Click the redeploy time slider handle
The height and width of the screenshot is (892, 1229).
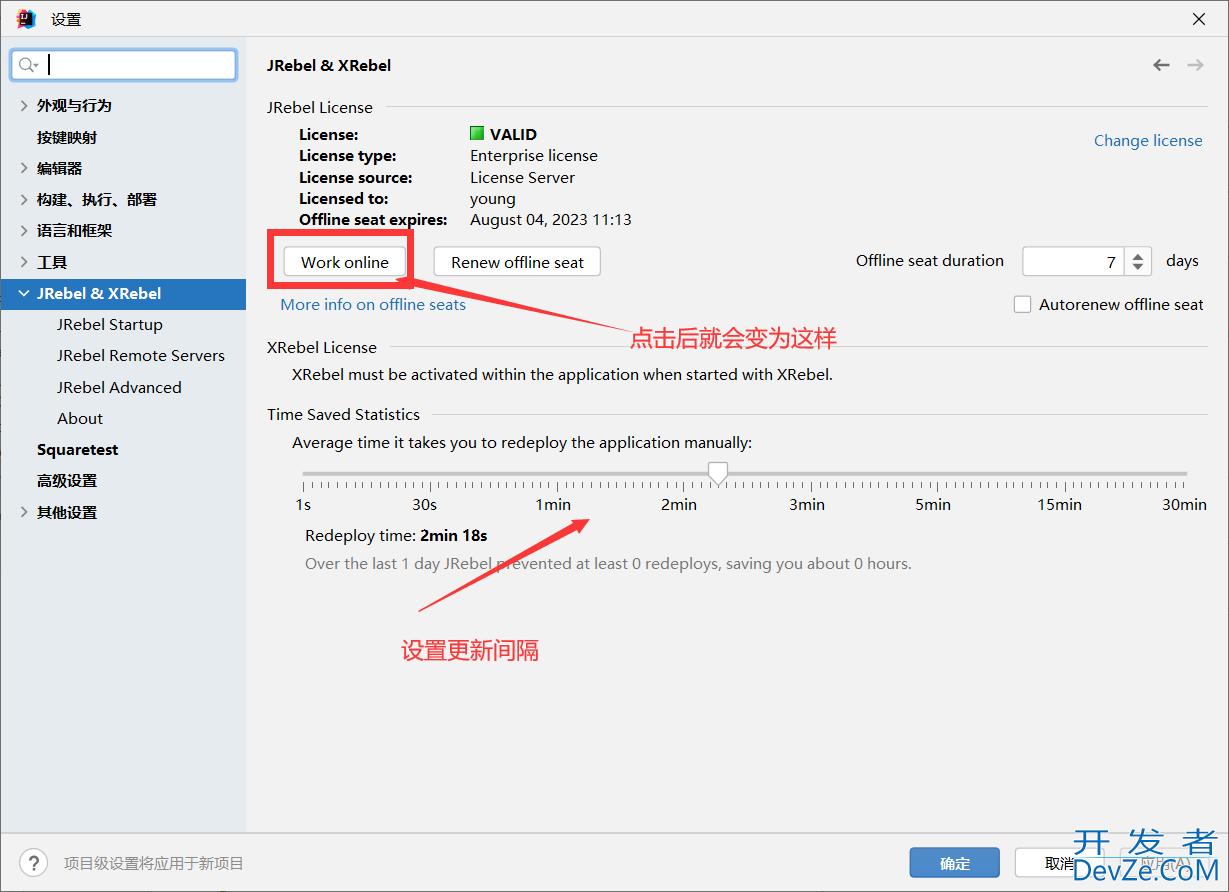pyautogui.click(x=717, y=473)
